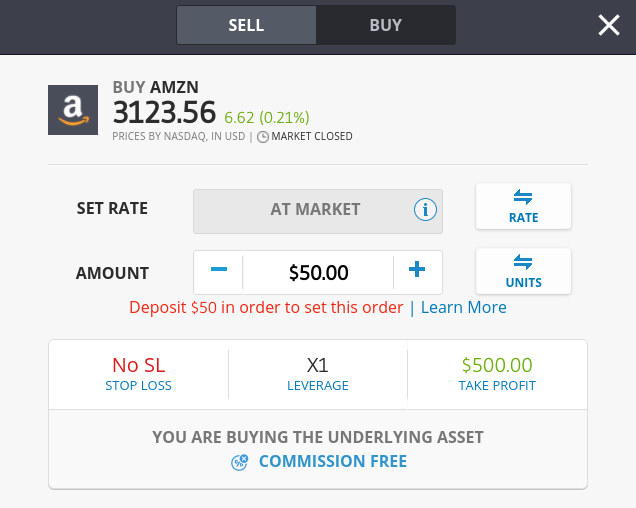Screen dimensions: 636x508
Task: Click the info icon in At Market field
Action: pos(425,210)
